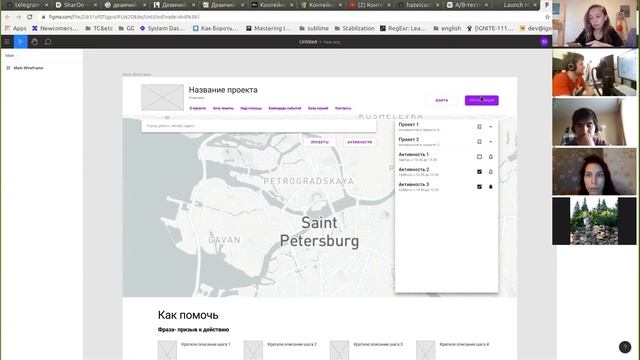Open the System Das... bookmark
The width and height of the screenshot is (640, 360).
[162, 28]
